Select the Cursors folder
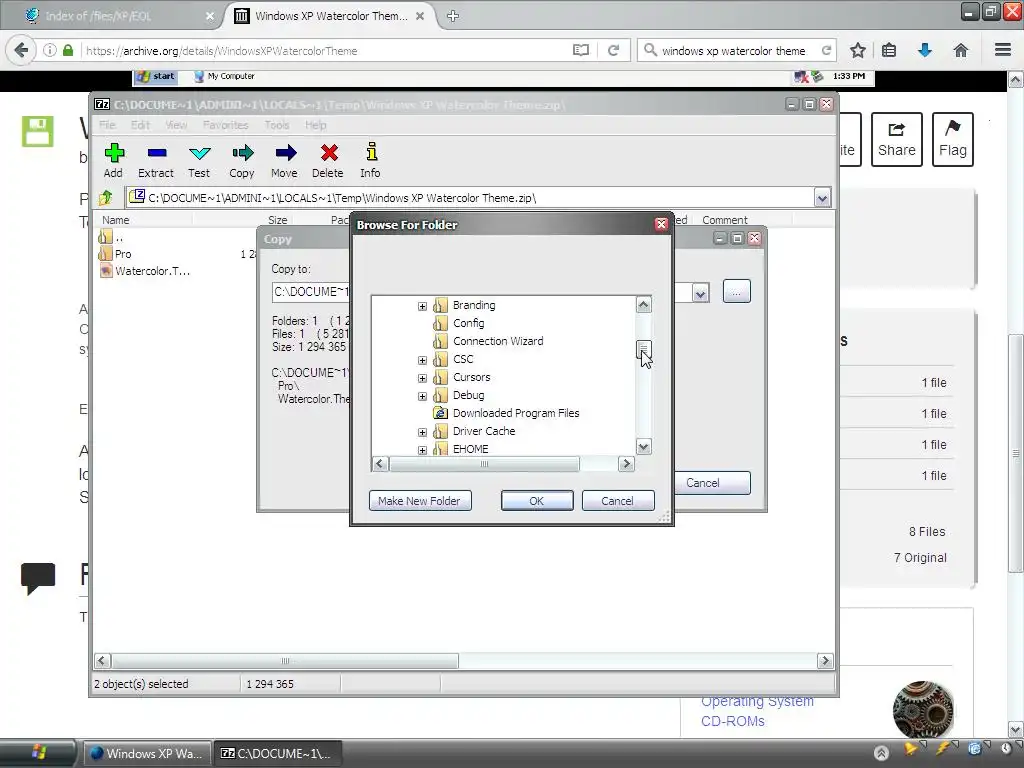1024x768 pixels. point(472,377)
